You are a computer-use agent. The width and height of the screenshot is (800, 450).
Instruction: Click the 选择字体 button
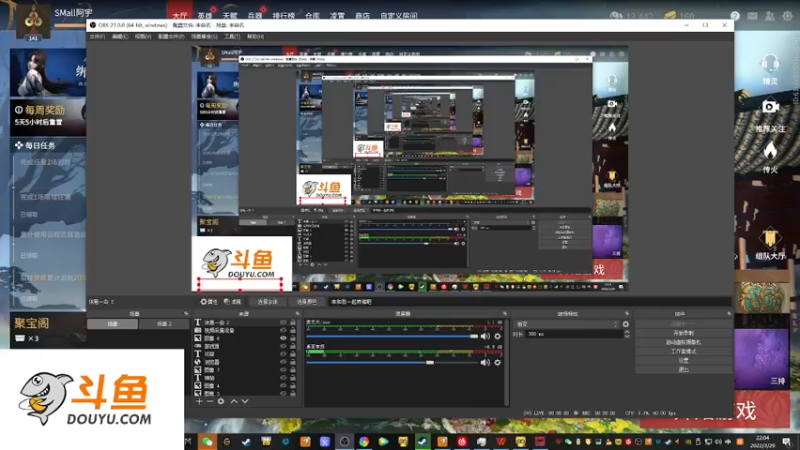tap(267, 302)
